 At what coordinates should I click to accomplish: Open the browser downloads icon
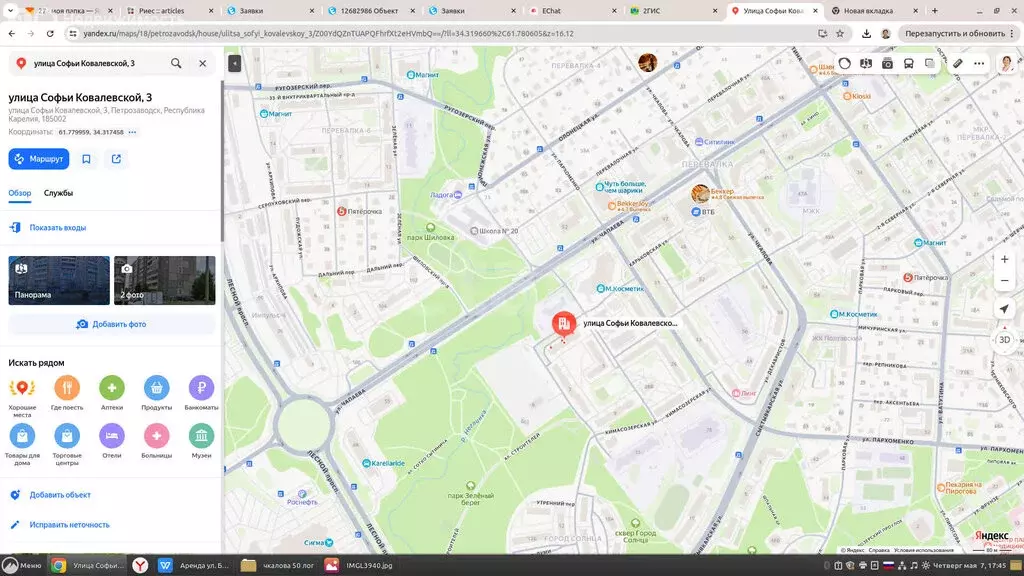tap(866, 33)
